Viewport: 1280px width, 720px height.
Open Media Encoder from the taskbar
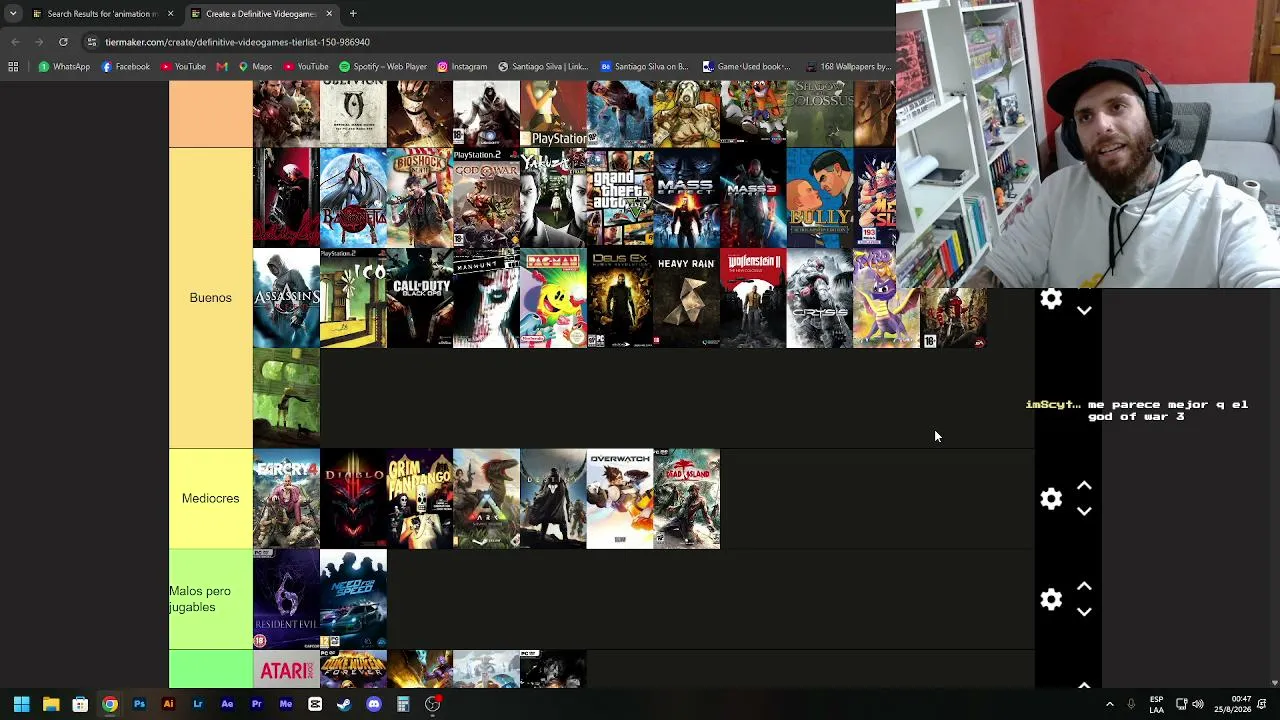click(x=286, y=704)
